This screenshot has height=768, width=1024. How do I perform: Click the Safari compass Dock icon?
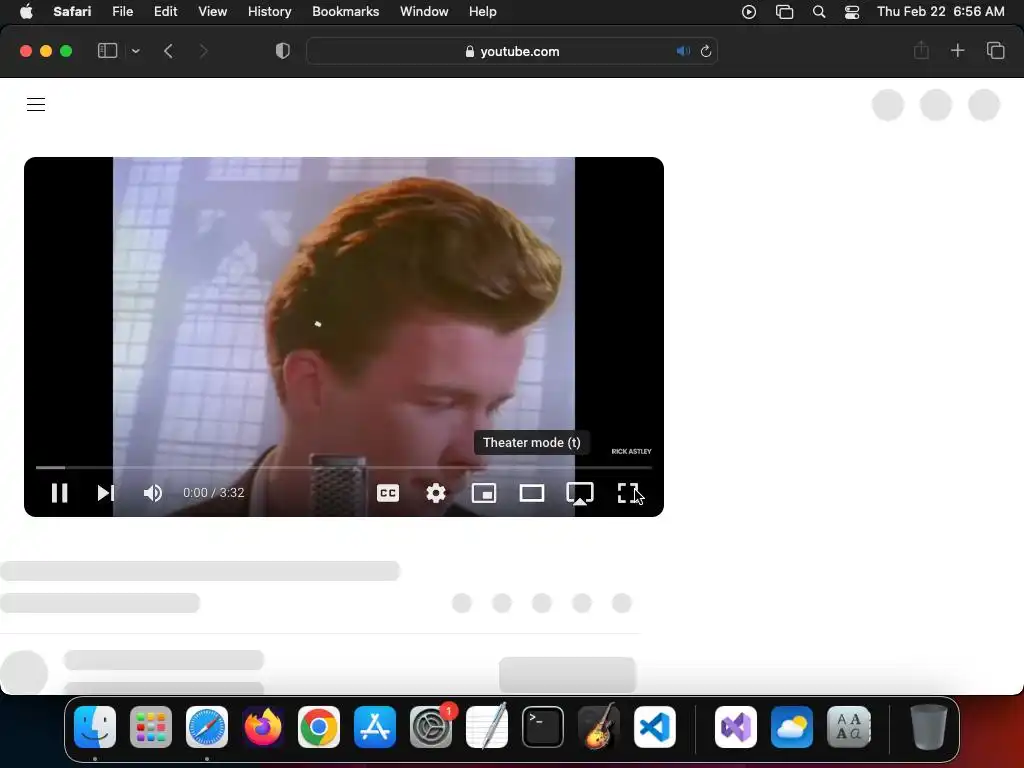[207, 727]
